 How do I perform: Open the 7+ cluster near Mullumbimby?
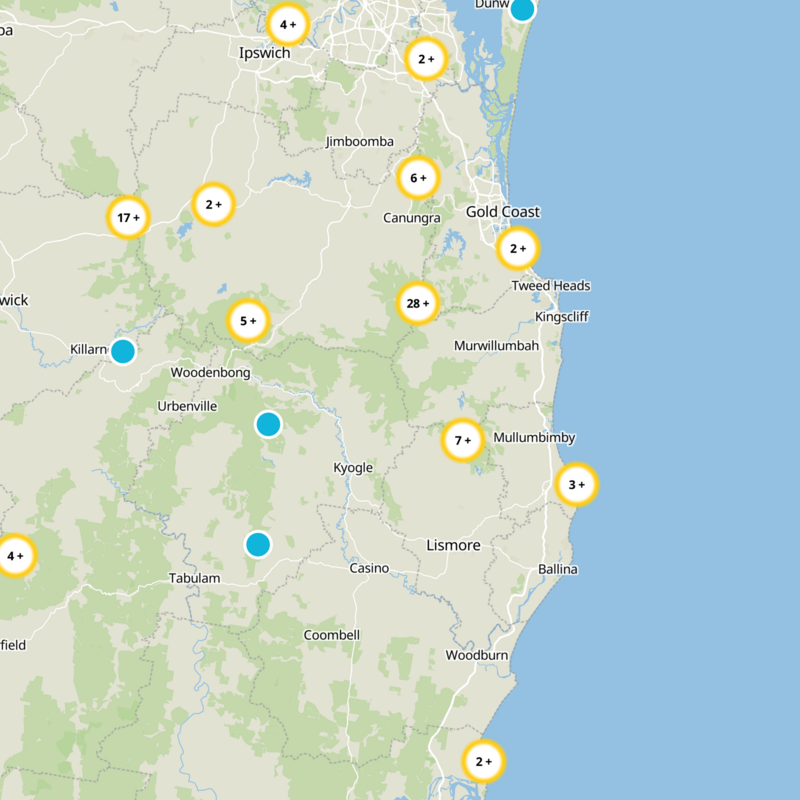462,437
